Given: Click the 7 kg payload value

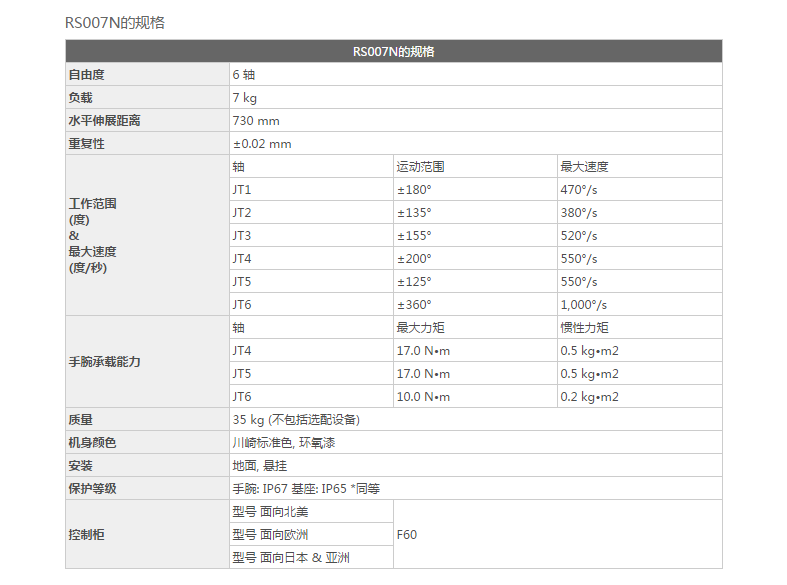Looking at the screenshot, I should click(x=245, y=98).
